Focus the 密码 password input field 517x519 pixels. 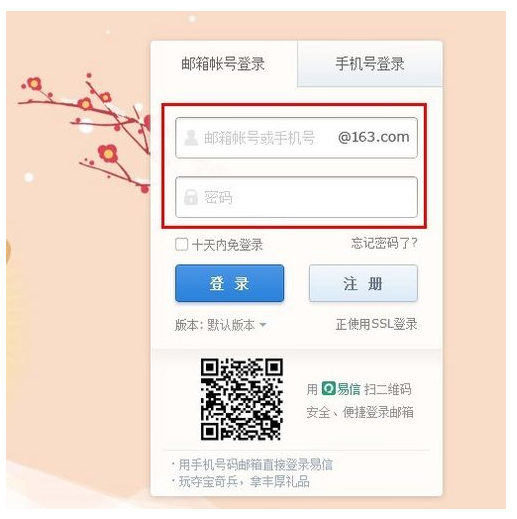coord(296,197)
